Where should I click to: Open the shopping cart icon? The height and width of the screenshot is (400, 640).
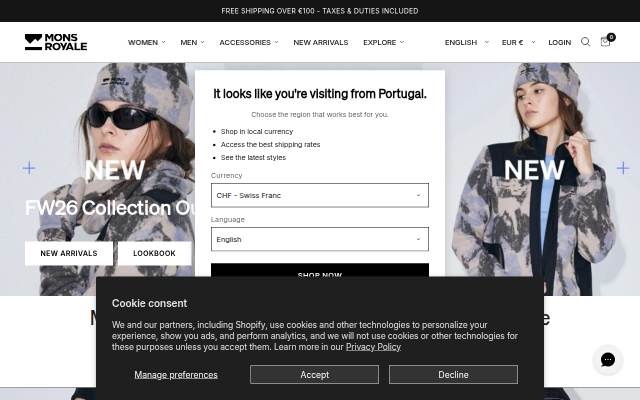[x=606, y=42]
